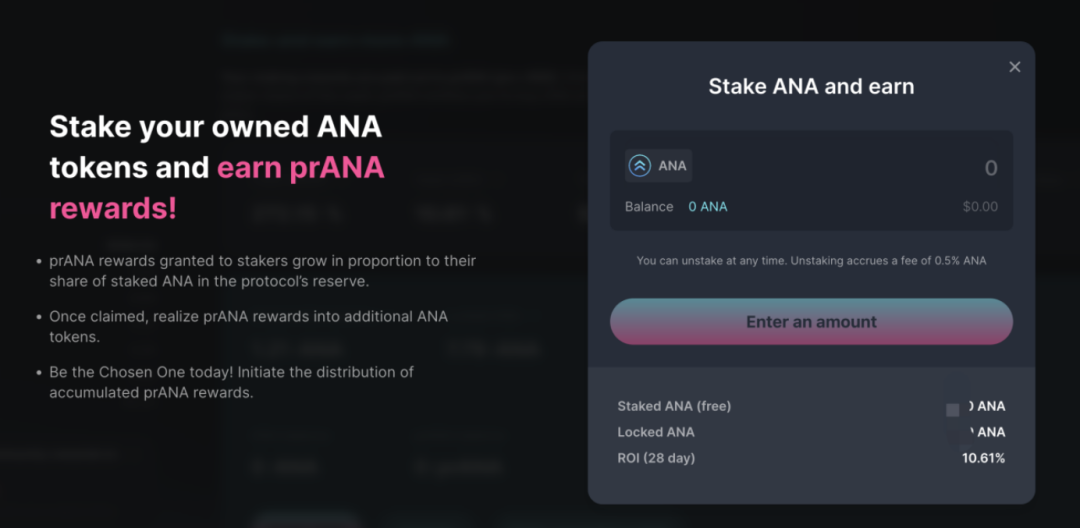Screen dimensions: 1080x528
Task: Click the 10.61% ROI value
Action: click(983, 458)
